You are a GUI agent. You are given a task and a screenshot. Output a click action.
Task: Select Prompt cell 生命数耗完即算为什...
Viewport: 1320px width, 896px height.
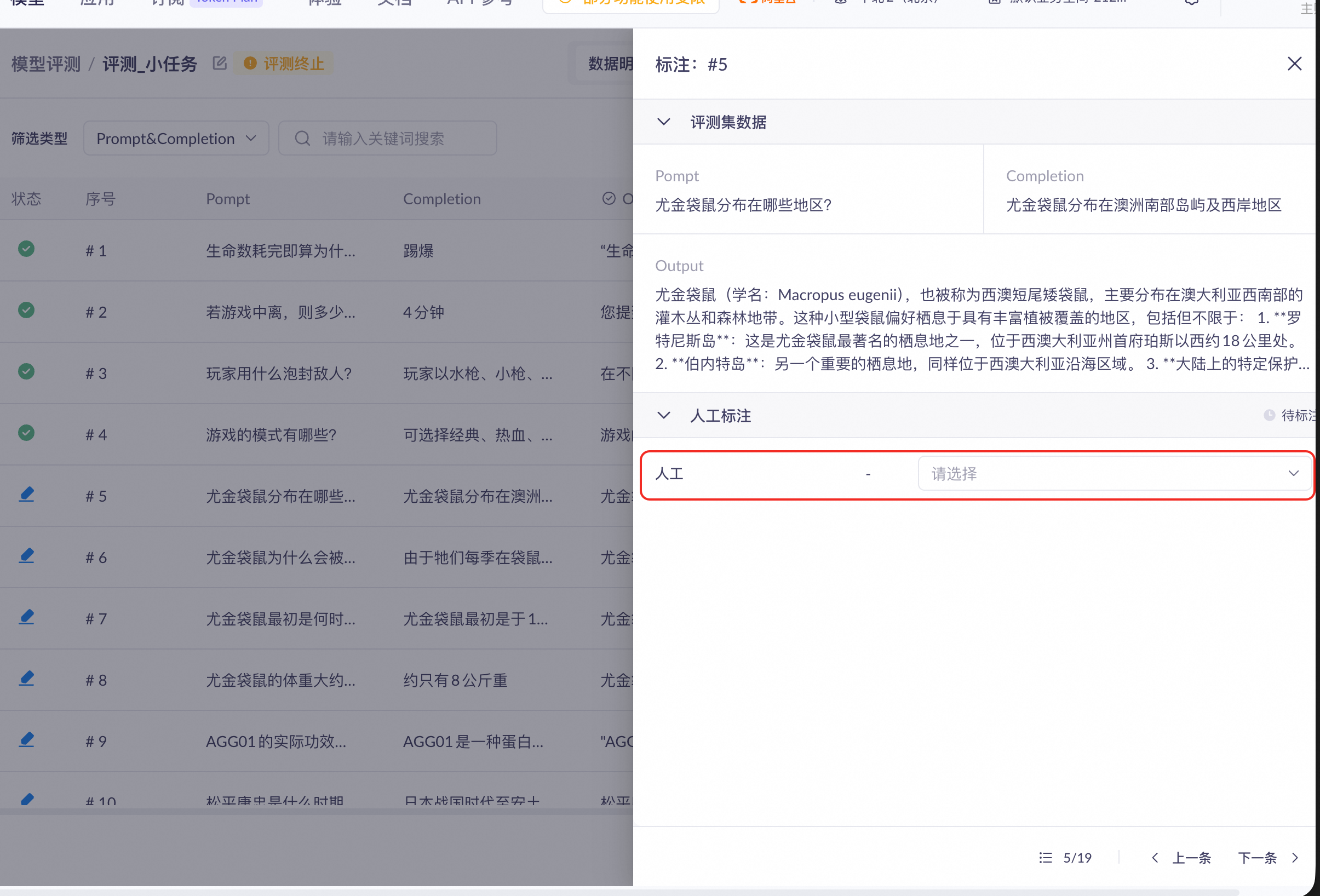(280, 250)
